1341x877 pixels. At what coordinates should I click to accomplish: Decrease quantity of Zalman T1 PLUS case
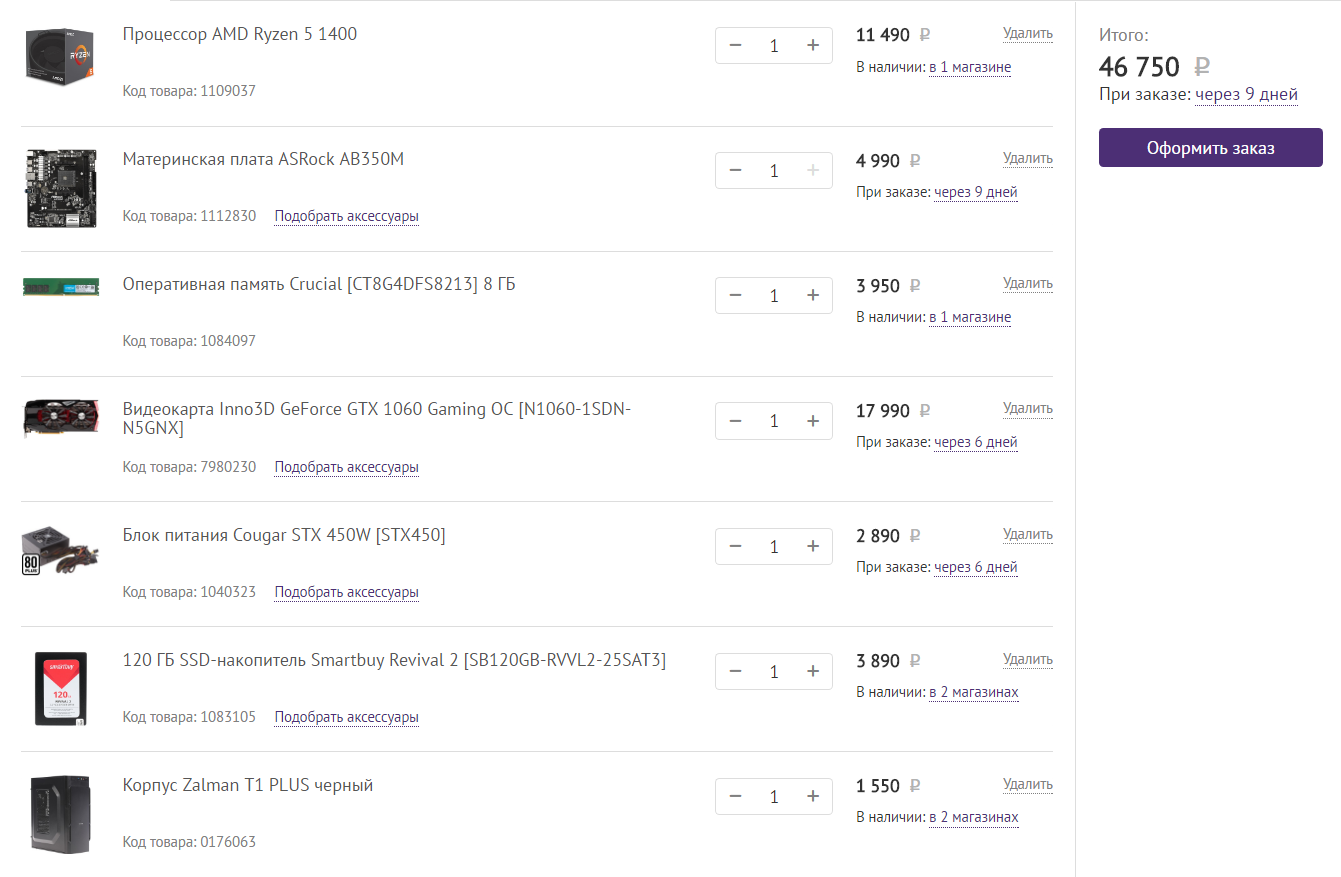click(x=736, y=796)
